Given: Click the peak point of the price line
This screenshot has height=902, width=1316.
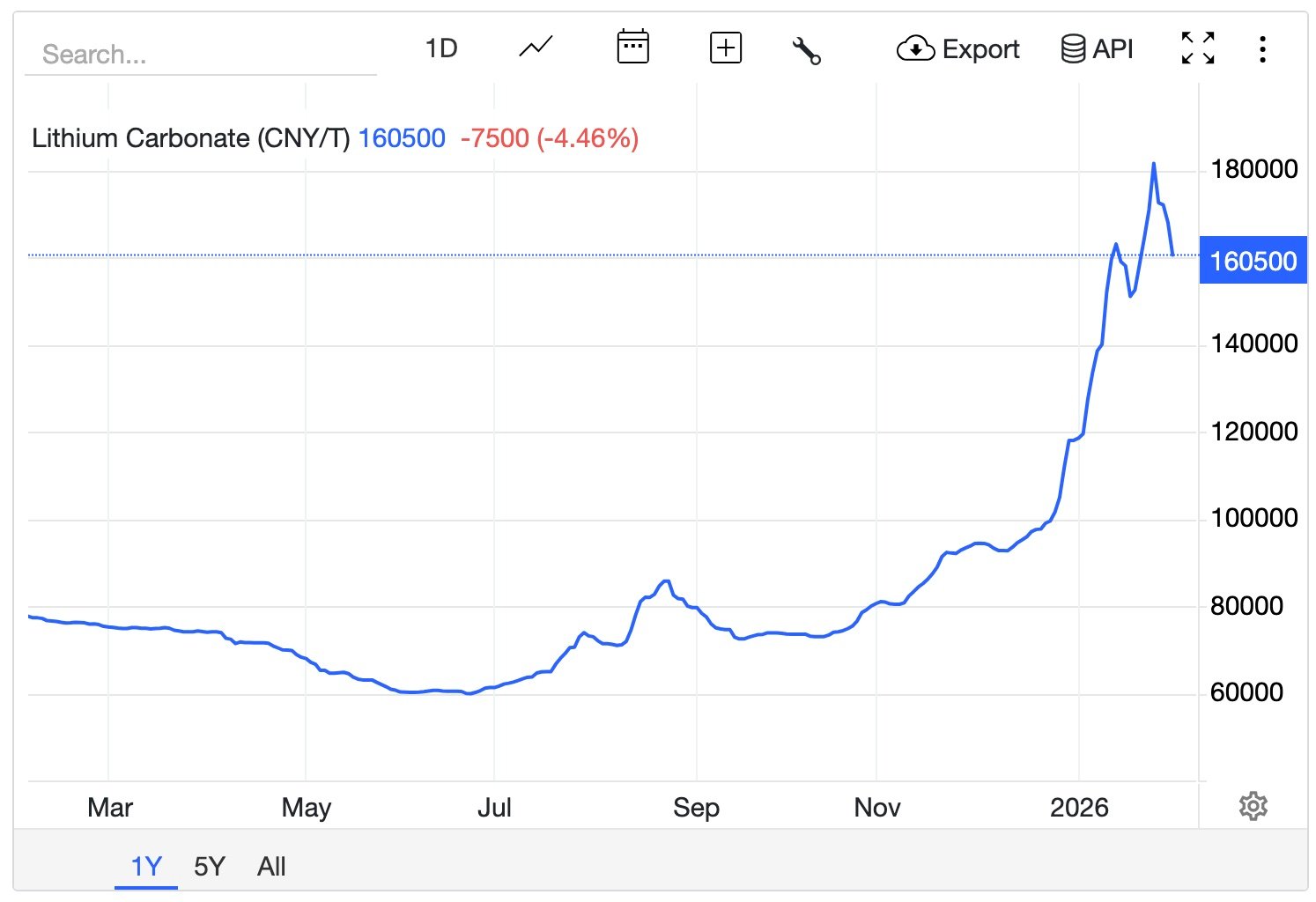Looking at the screenshot, I should 1153,164.
